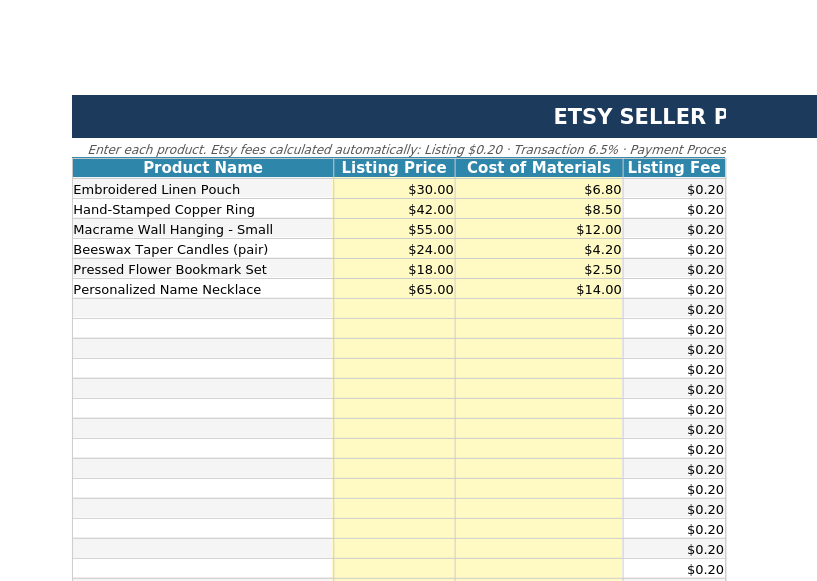Select Personalized Name Necklace cell

point(203,289)
